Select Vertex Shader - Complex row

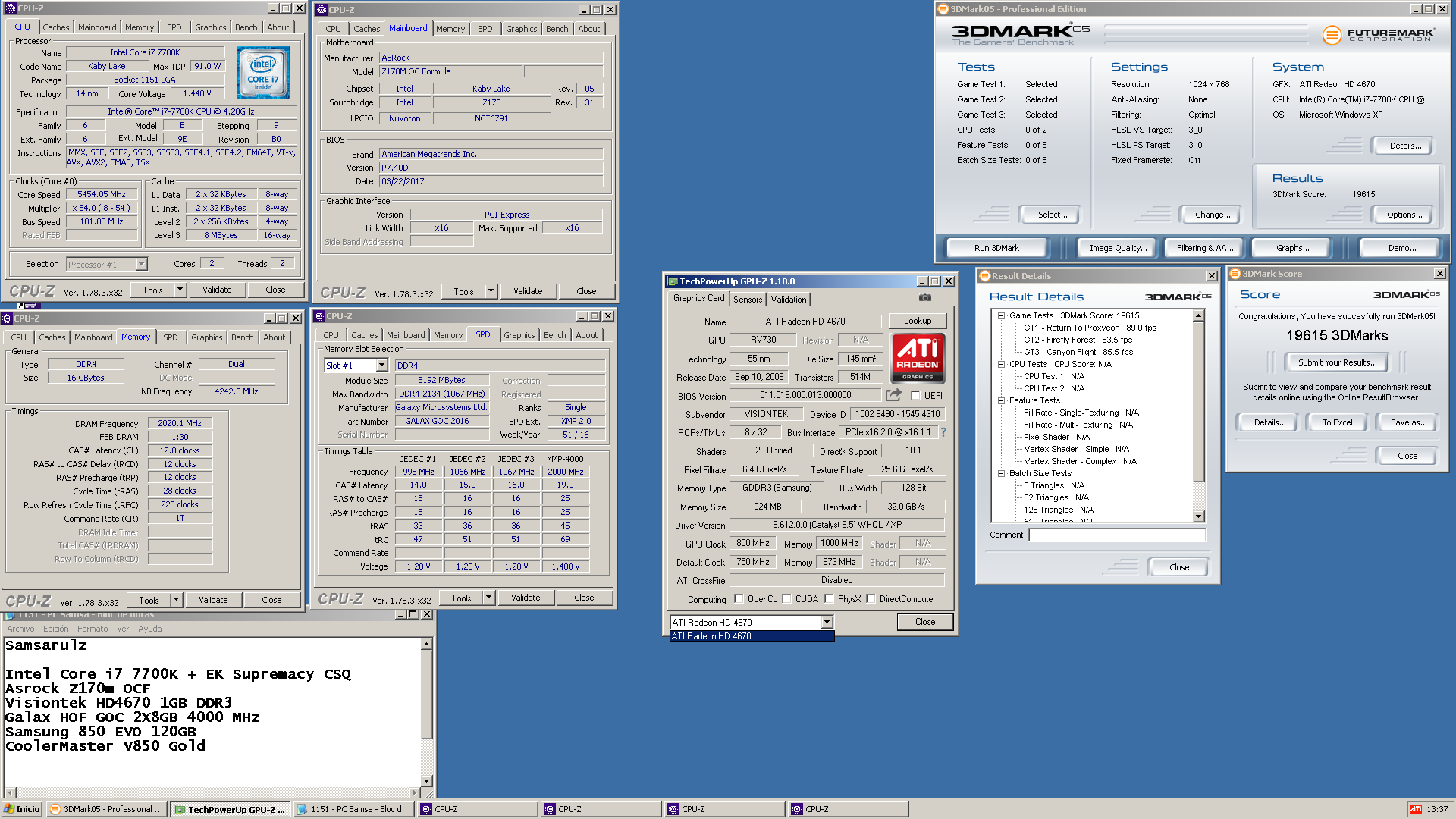tap(1080, 462)
